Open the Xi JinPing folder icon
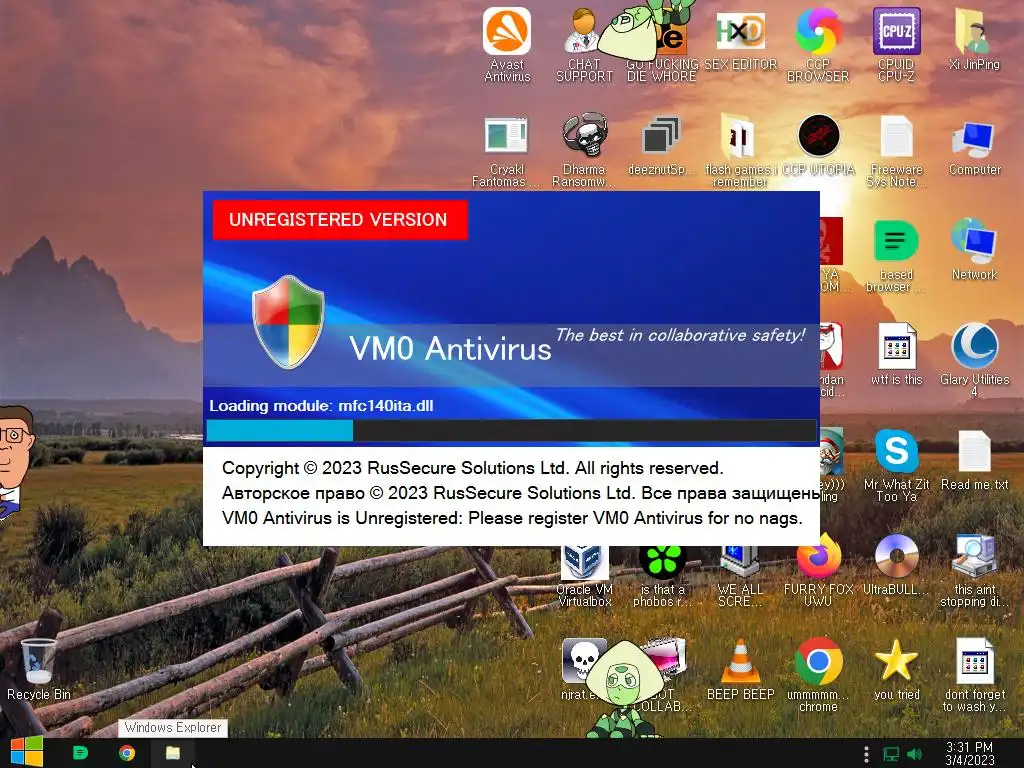This screenshot has height=768, width=1024. coord(974,39)
